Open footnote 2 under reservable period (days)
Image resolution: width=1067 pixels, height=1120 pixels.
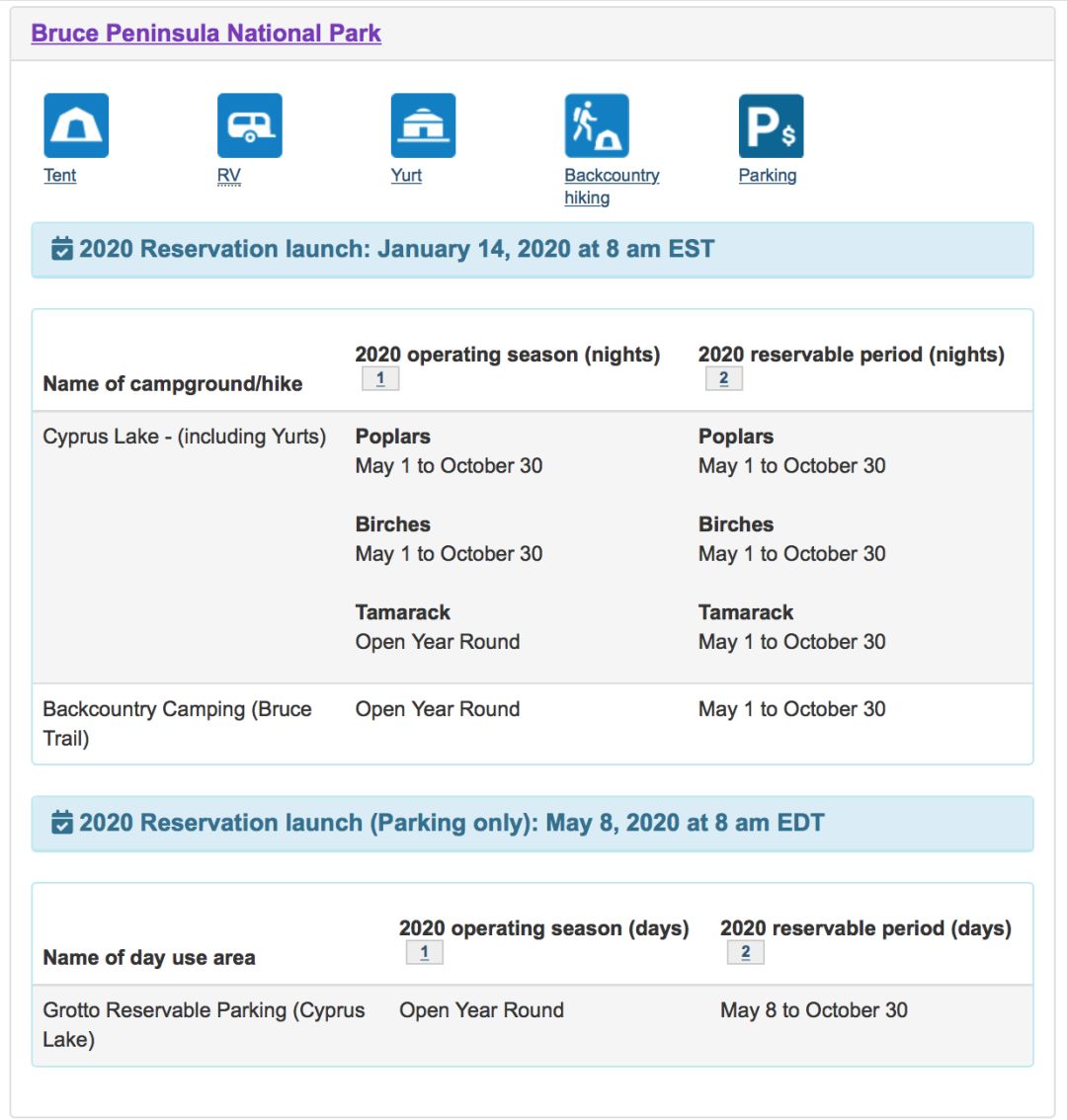click(x=745, y=952)
